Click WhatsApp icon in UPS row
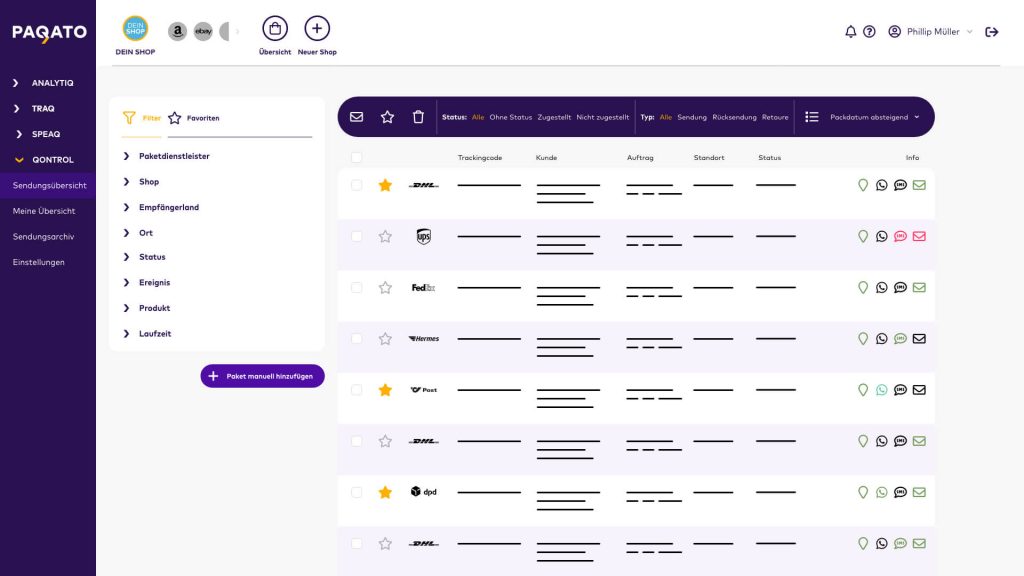This screenshot has width=1024, height=576. click(x=881, y=237)
